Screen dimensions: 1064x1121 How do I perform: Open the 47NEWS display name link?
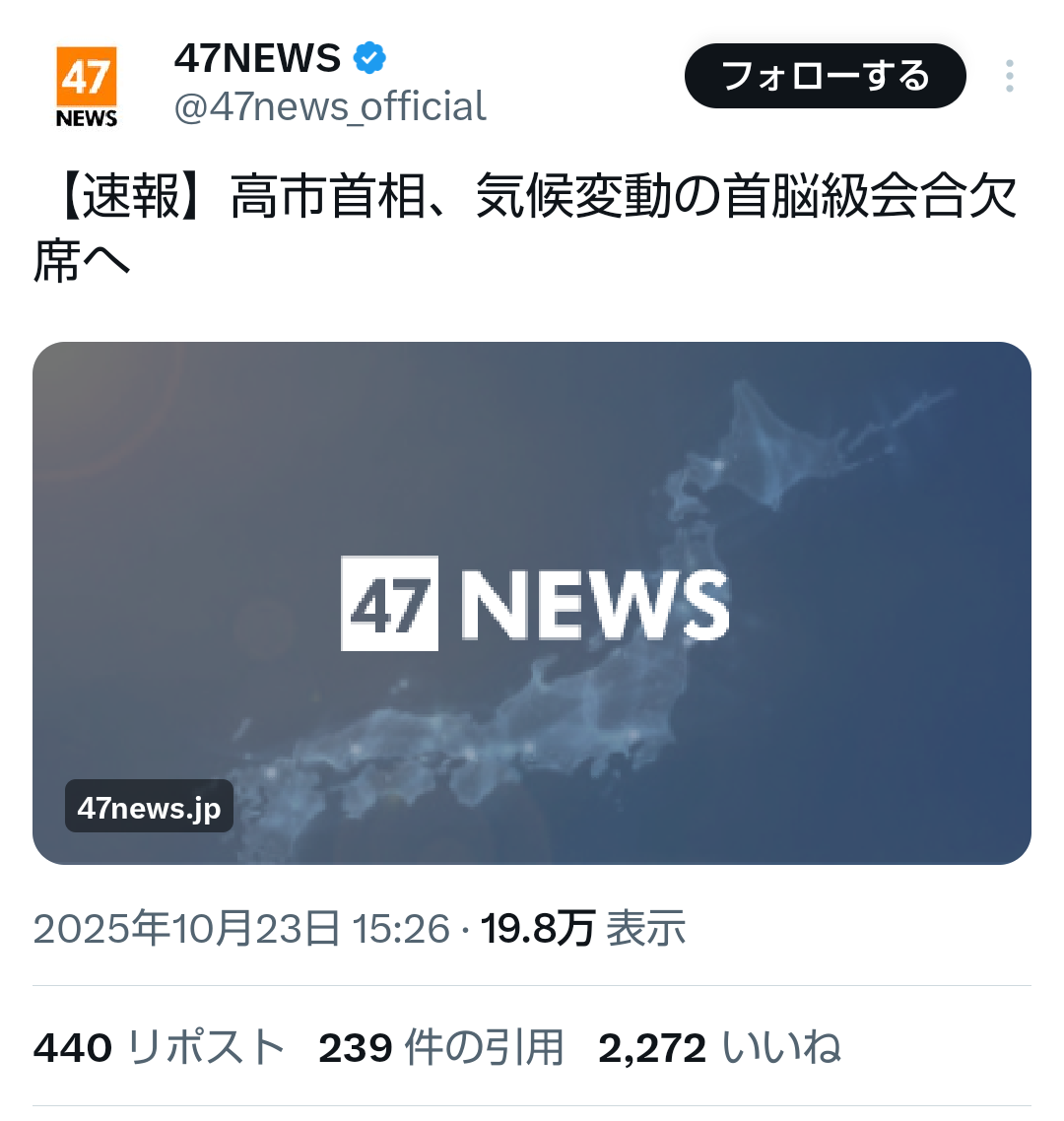(x=257, y=58)
